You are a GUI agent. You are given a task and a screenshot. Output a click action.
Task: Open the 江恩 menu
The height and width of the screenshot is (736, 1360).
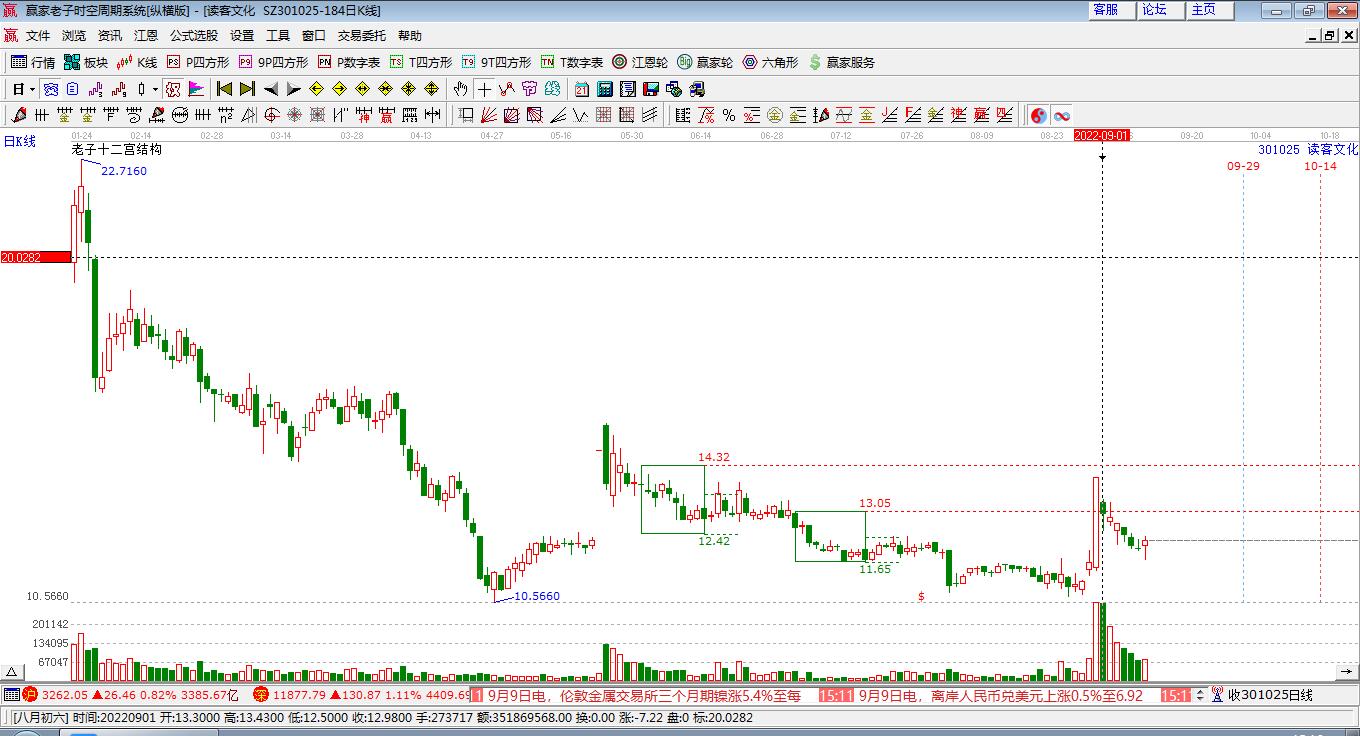click(x=146, y=35)
